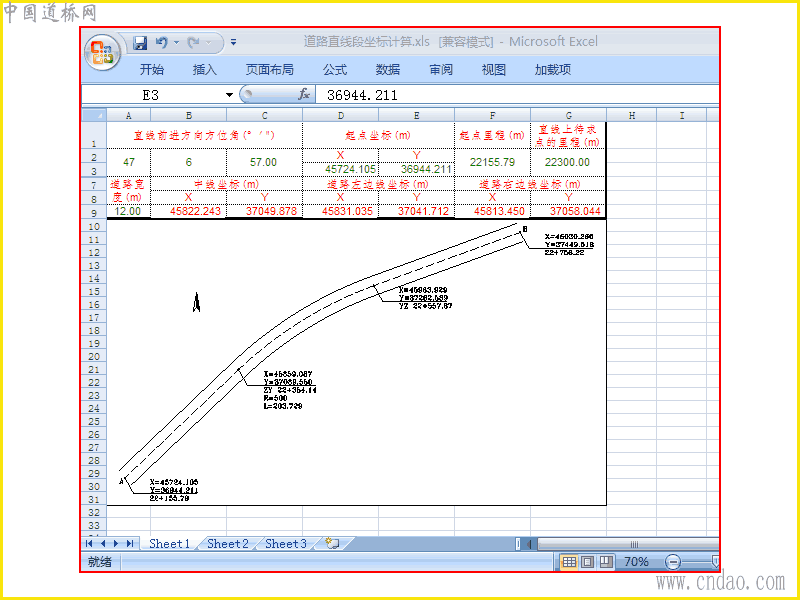Switch to Page Layout view
The height and width of the screenshot is (600, 800).
[587, 562]
